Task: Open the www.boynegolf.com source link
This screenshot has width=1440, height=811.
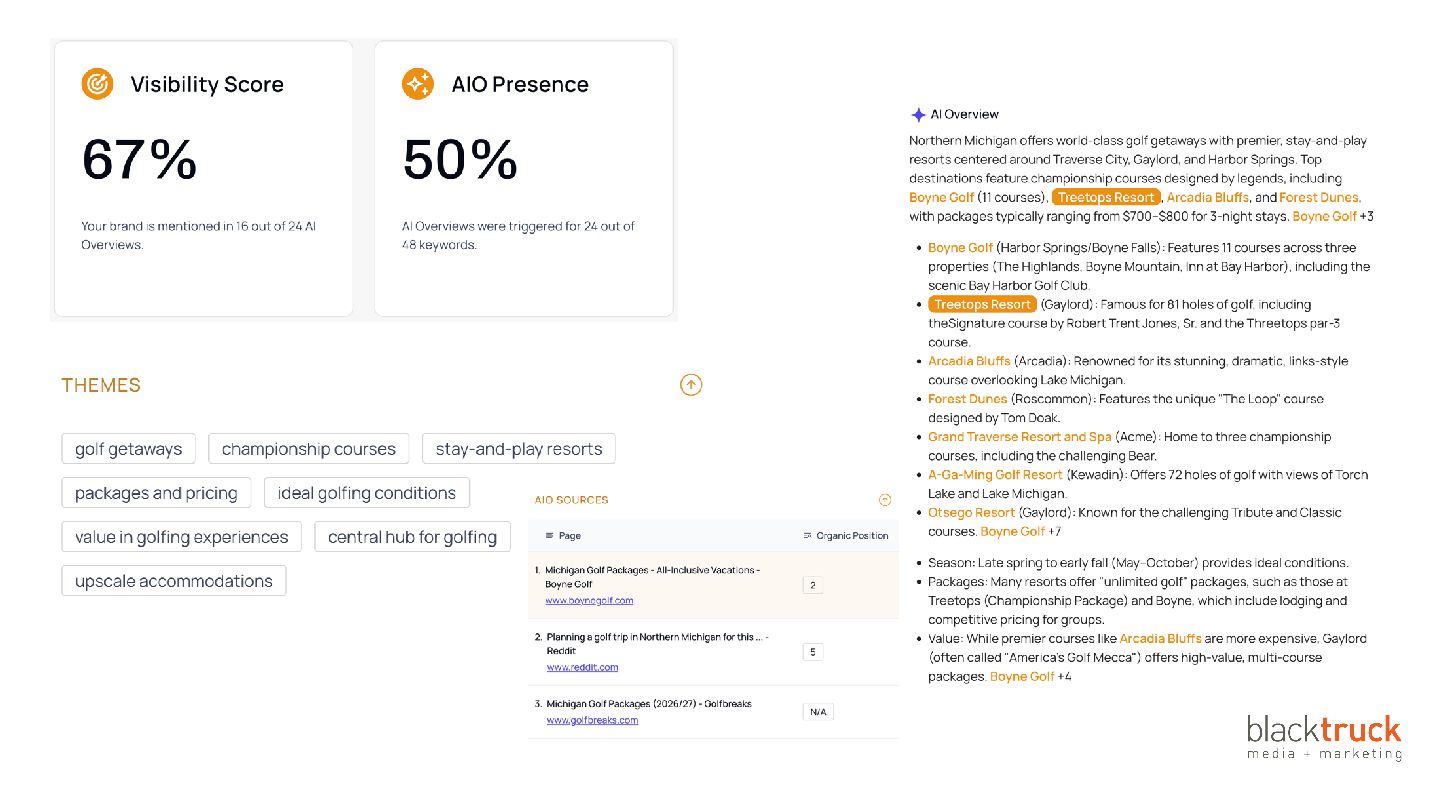Action: click(x=589, y=601)
